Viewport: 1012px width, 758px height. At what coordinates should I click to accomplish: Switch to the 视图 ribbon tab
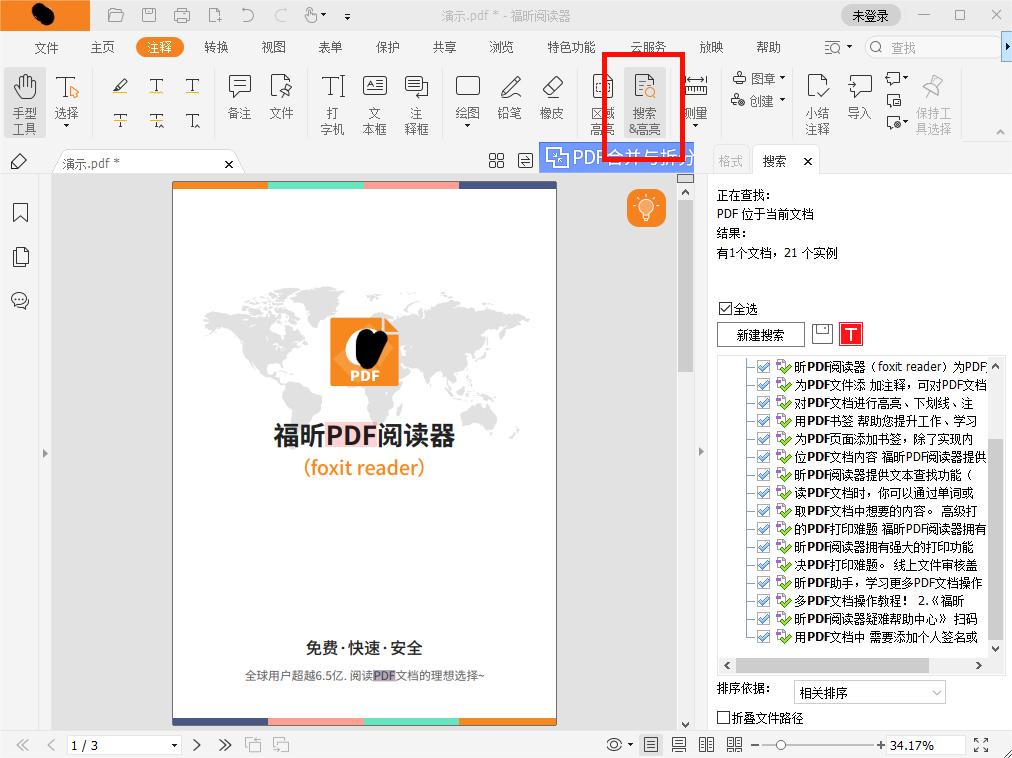click(273, 46)
